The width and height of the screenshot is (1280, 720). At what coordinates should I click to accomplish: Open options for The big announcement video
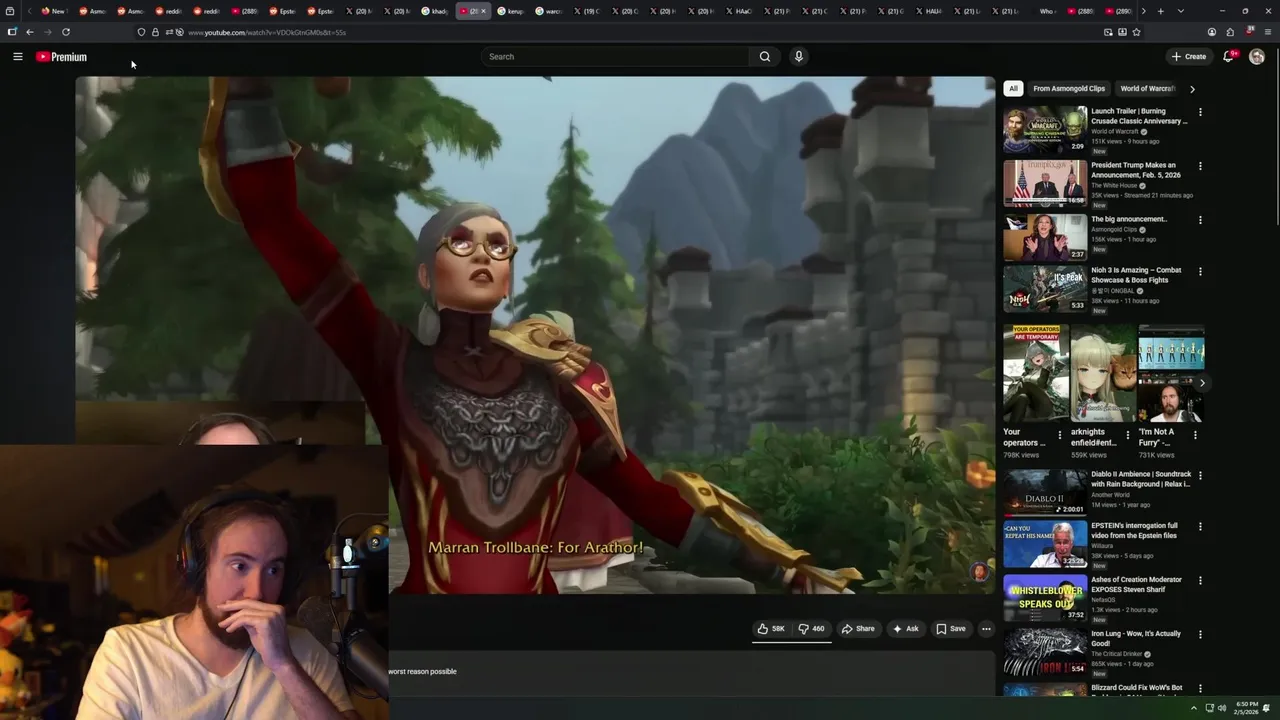1200,220
